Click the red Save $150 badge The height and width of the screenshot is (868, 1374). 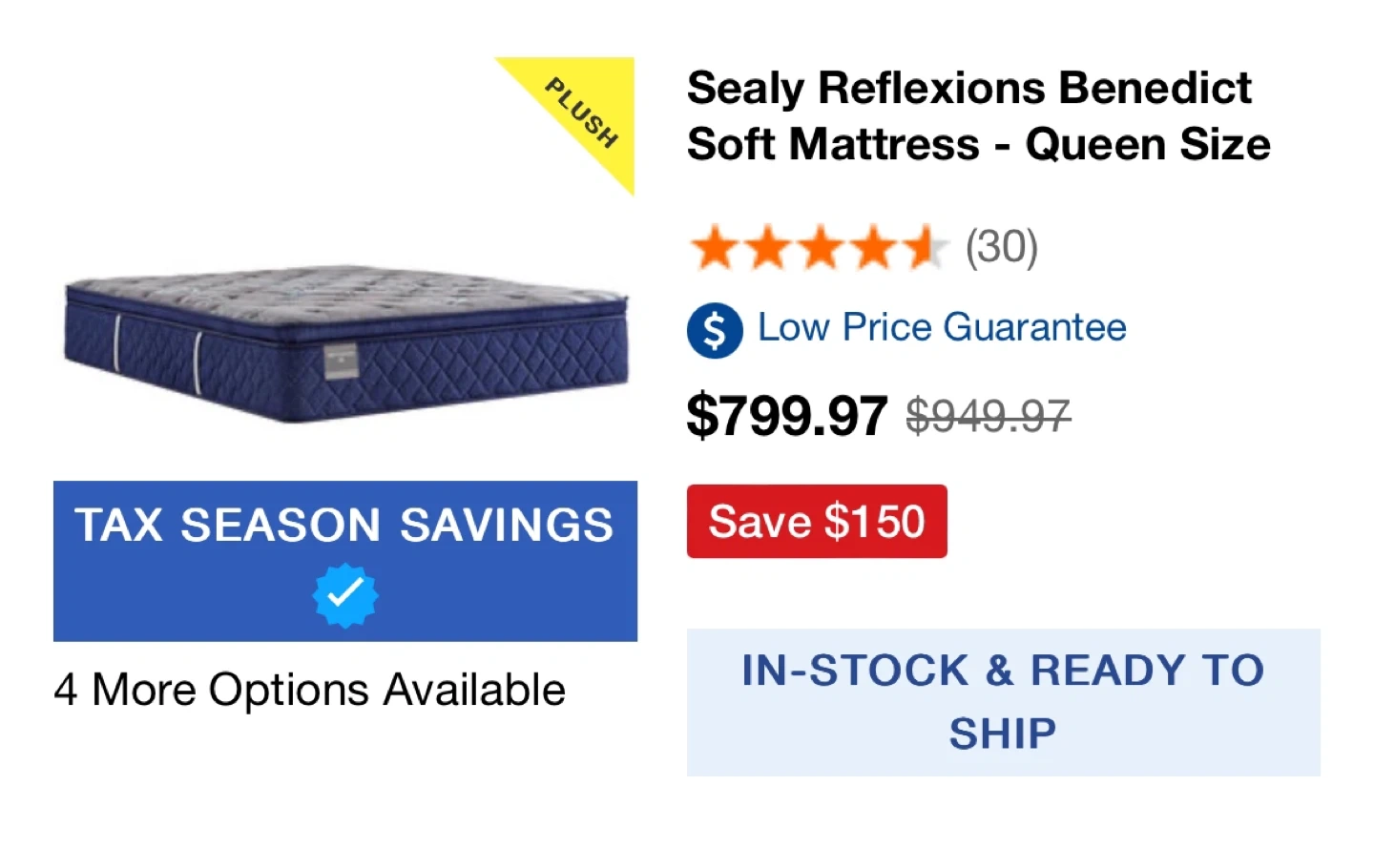tap(817, 522)
